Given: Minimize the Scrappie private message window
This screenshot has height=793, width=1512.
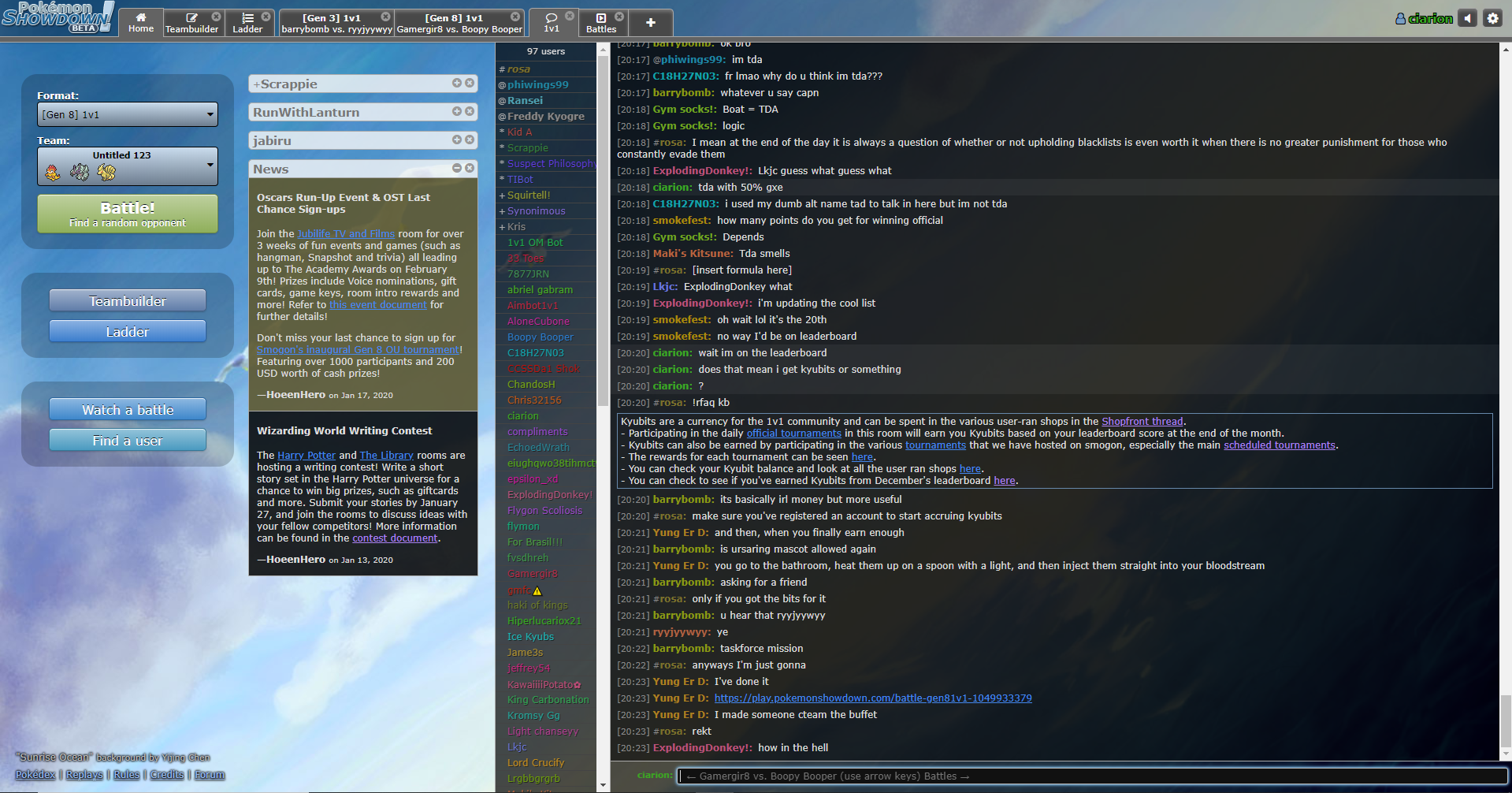Looking at the screenshot, I should (457, 83).
